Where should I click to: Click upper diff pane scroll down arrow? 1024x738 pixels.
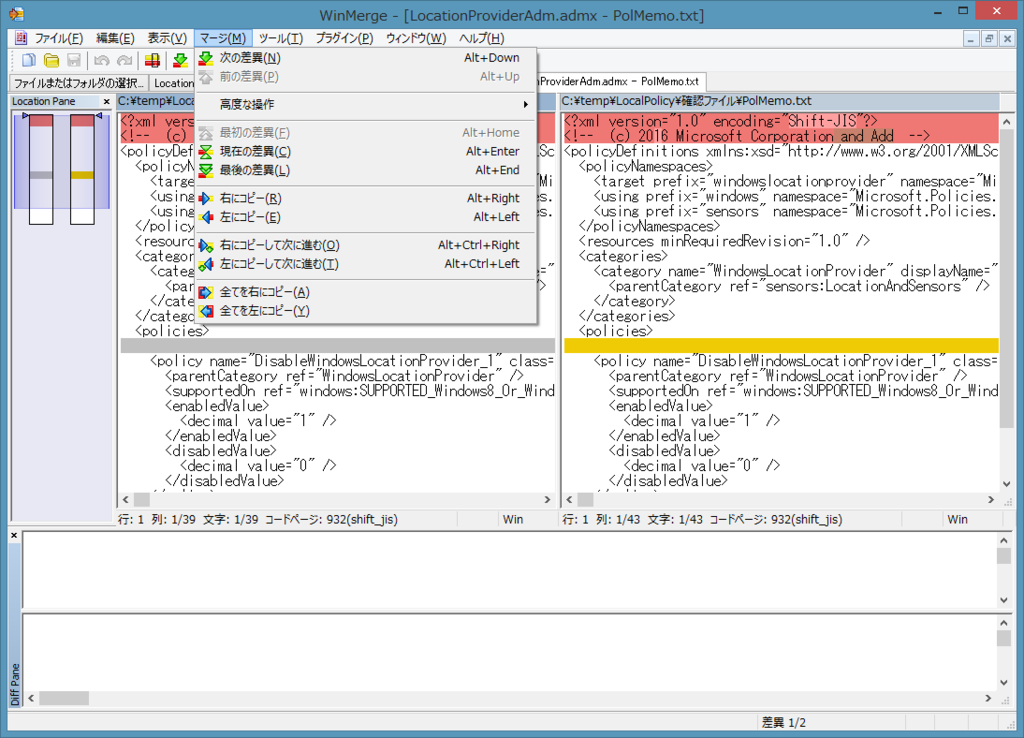point(1004,600)
